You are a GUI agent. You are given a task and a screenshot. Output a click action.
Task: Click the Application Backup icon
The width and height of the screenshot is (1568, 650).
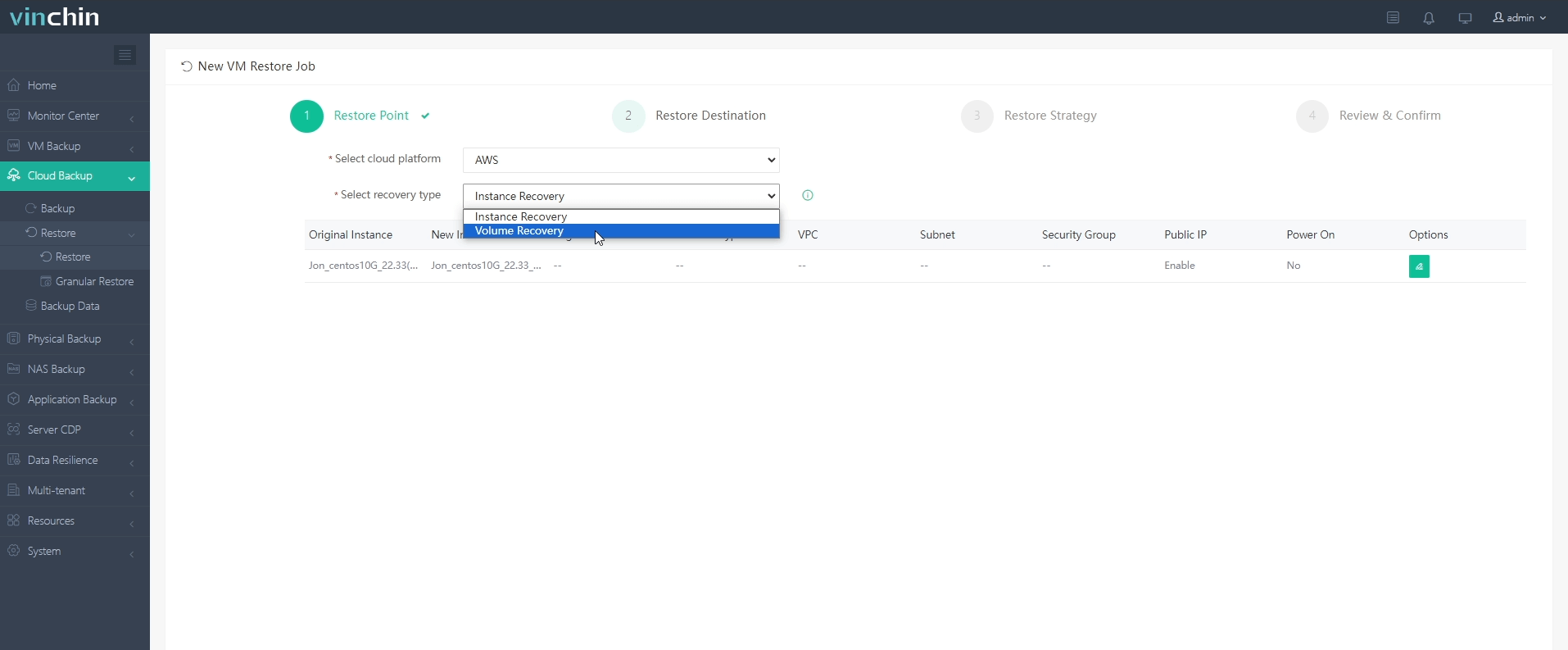13,399
